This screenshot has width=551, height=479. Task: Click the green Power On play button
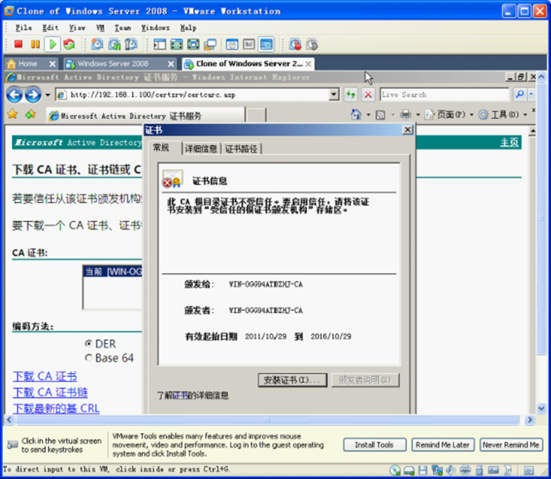click(x=53, y=44)
